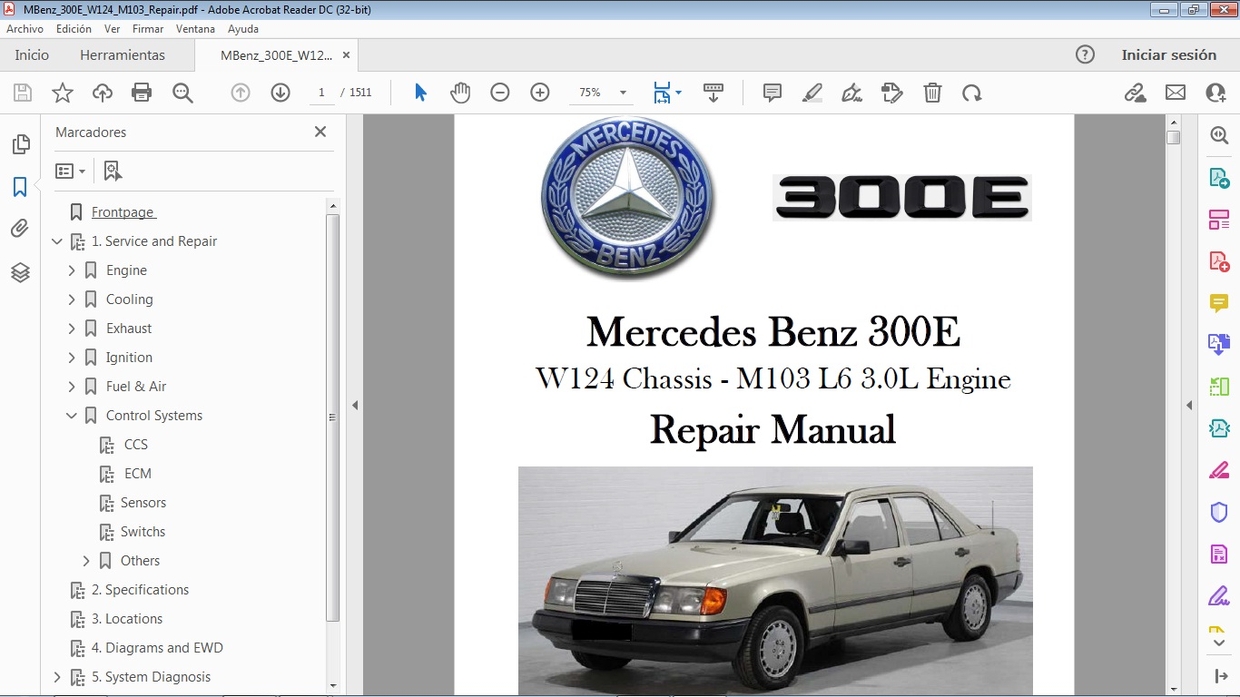
Task: Select the highlighter pen tool
Action: tap(812, 93)
